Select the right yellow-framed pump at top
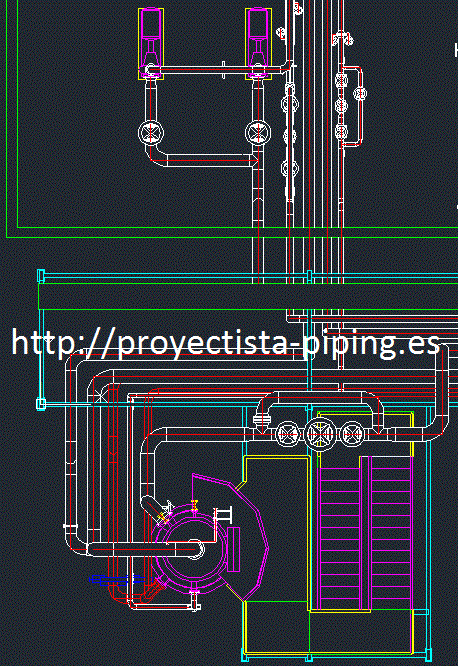 [x=258, y=44]
